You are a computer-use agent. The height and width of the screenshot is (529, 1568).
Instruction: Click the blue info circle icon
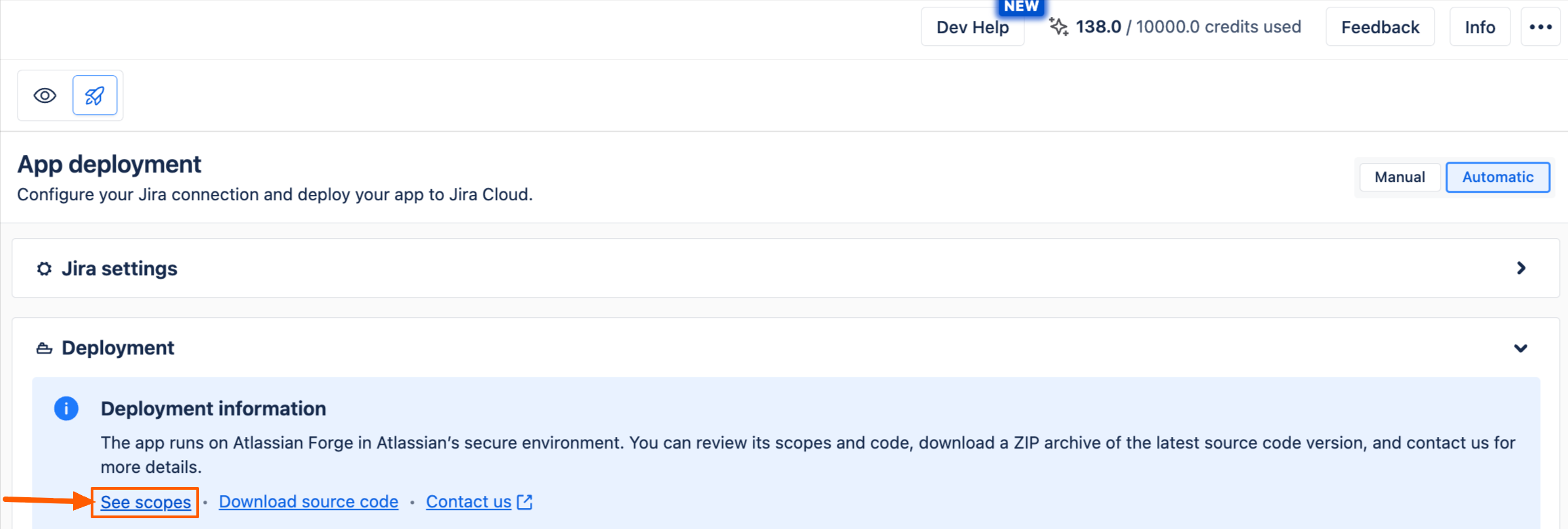[66, 409]
